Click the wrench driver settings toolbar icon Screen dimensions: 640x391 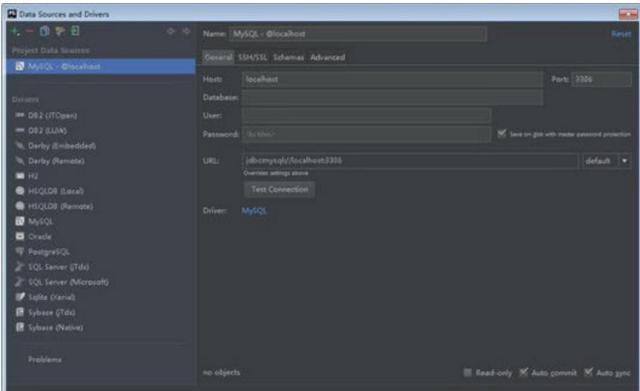click(x=60, y=31)
